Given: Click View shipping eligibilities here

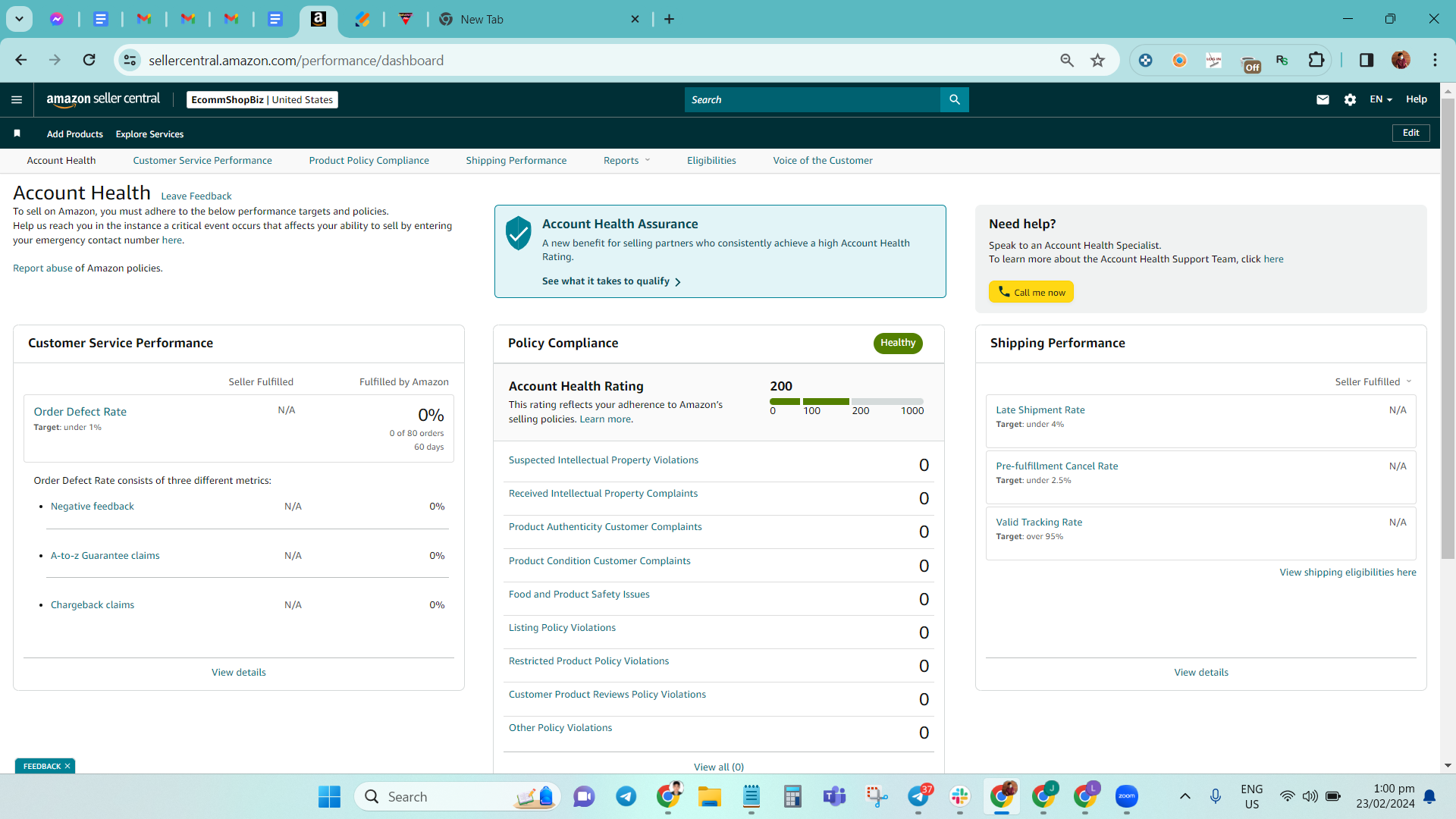Looking at the screenshot, I should [x=1348, y=572].
